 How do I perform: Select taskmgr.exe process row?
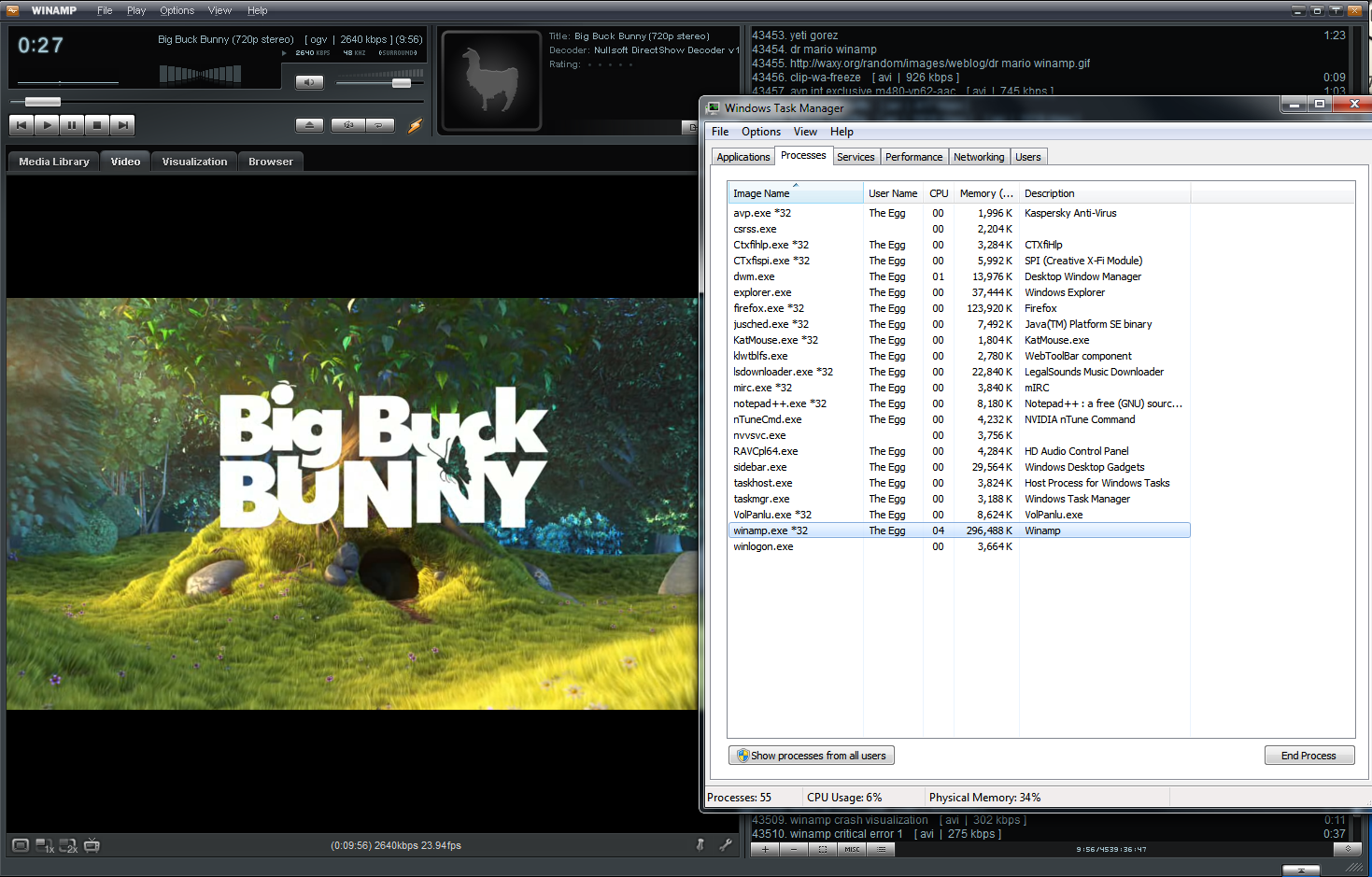tap(959, 499)
